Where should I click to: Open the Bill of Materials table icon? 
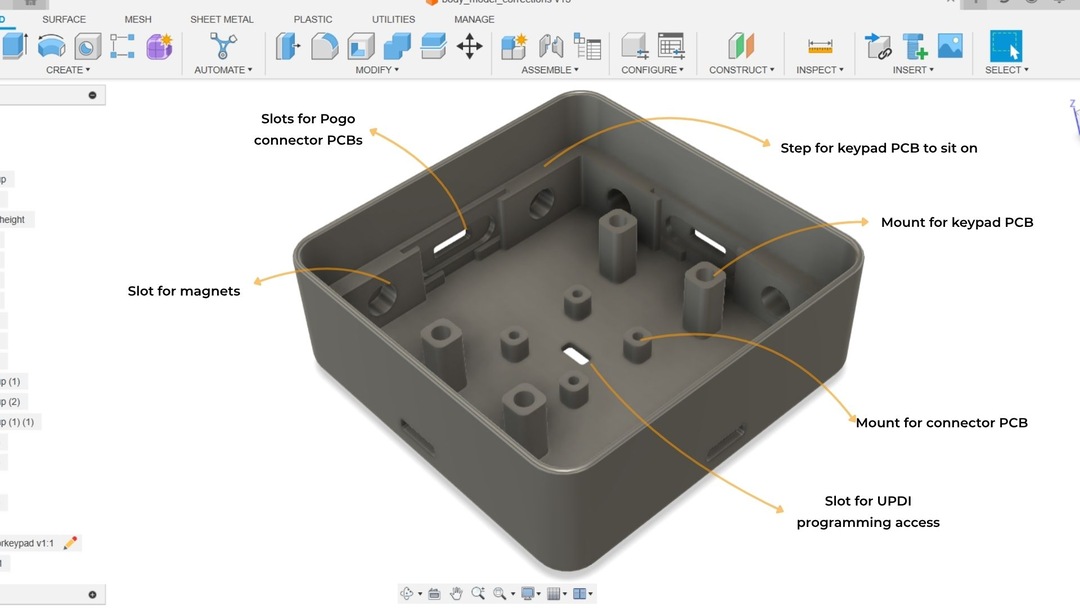pyautogui.click(x=588, y=47)
